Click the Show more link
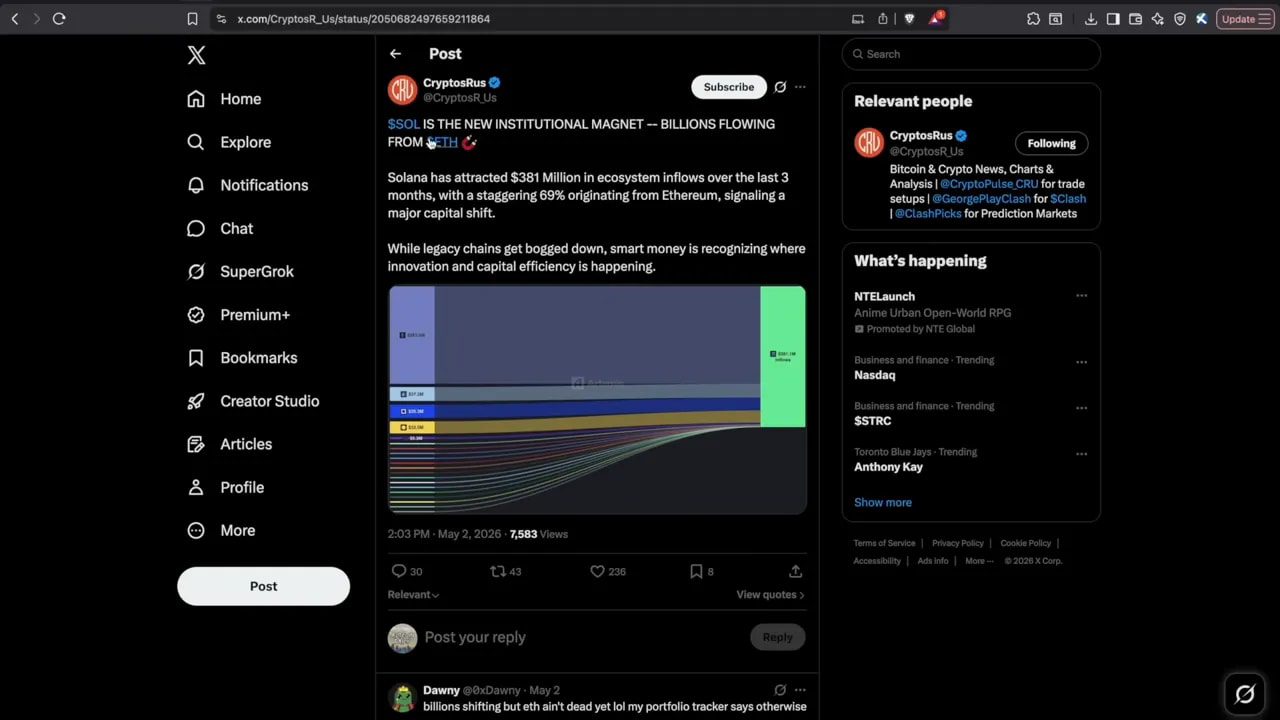The image size is (1280, 720). click(x=883, y=503)
